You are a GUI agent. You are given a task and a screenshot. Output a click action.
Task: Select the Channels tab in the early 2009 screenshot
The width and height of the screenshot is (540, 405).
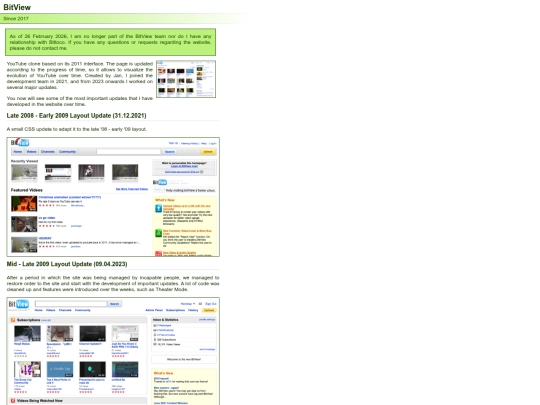pos(48,152)
